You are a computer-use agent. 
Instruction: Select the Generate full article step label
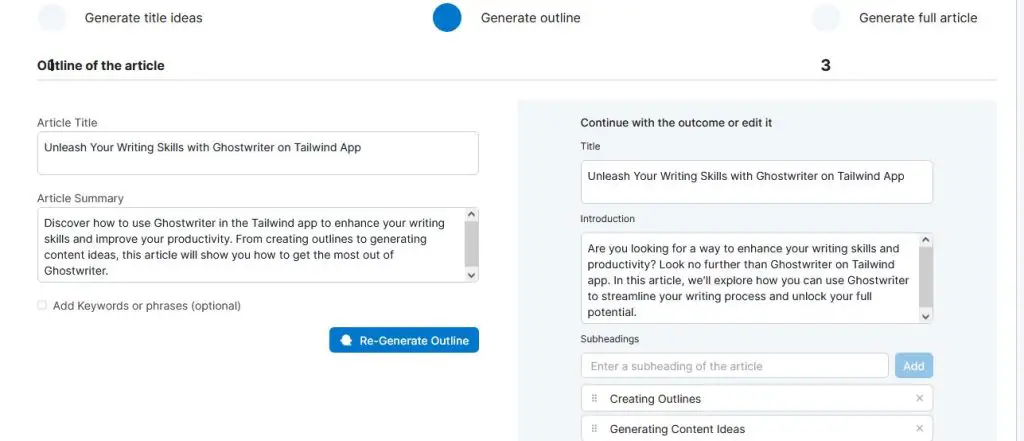[x=918, y=18]
